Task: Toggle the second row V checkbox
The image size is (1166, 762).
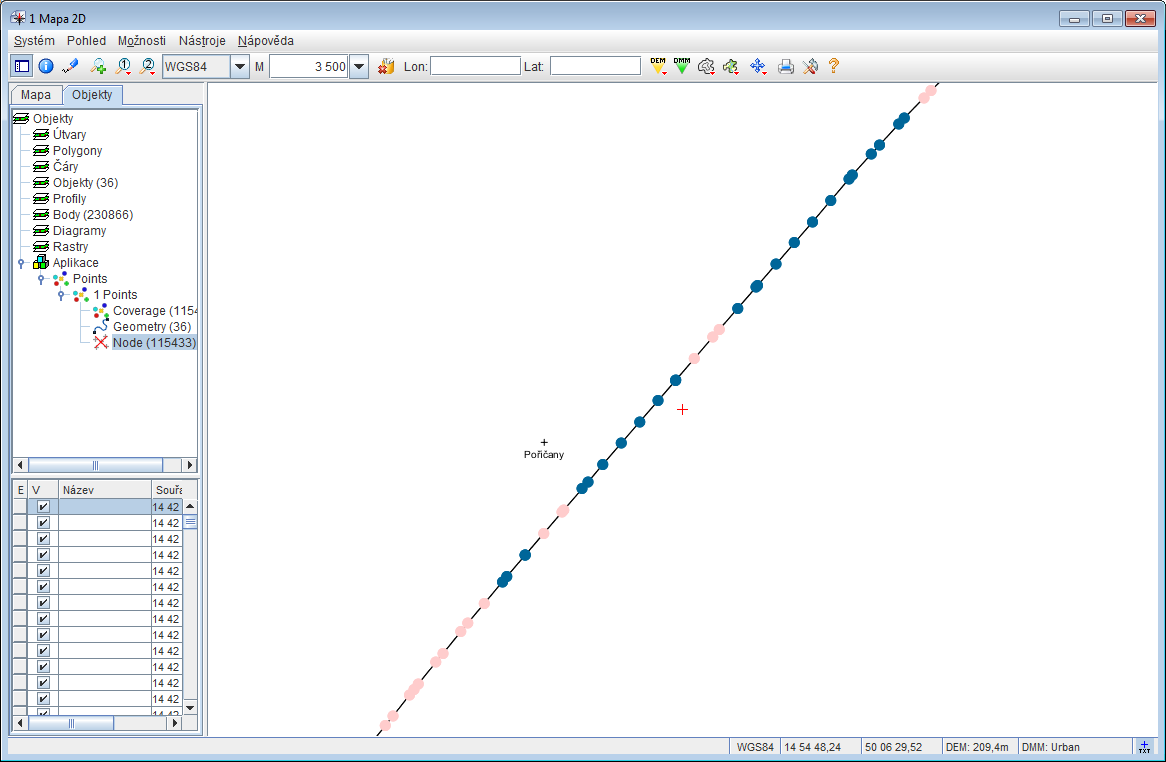Action: click(x=43, y=523)
